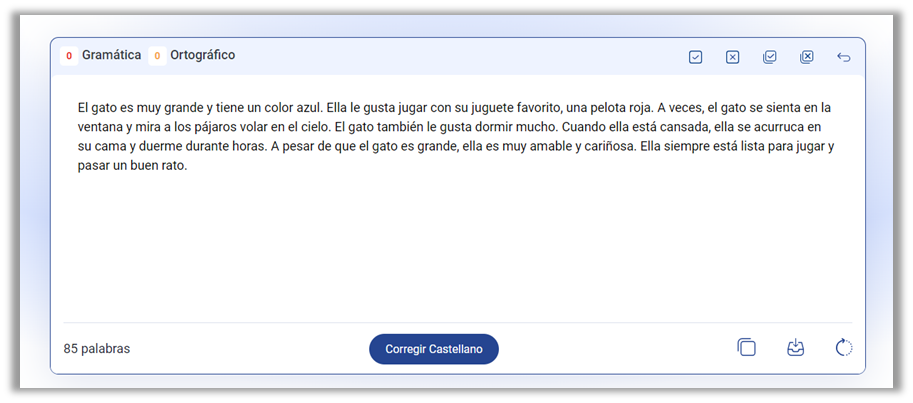Select the Gramática error category label

coord(111,55)
